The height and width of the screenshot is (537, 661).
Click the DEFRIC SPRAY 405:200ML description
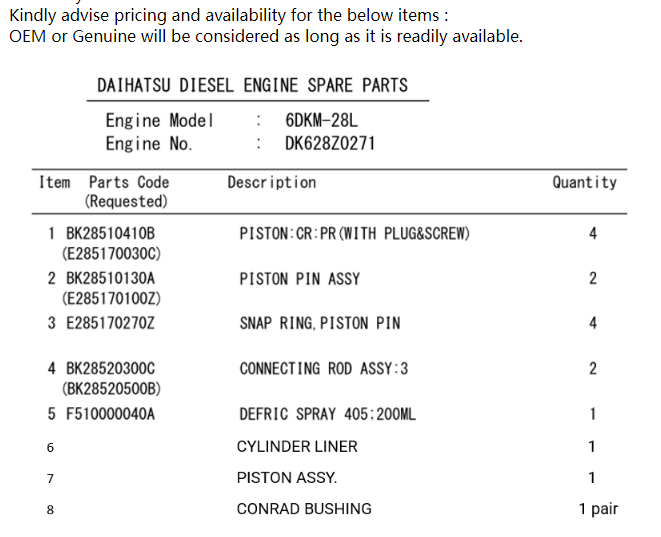click(327, 414)
